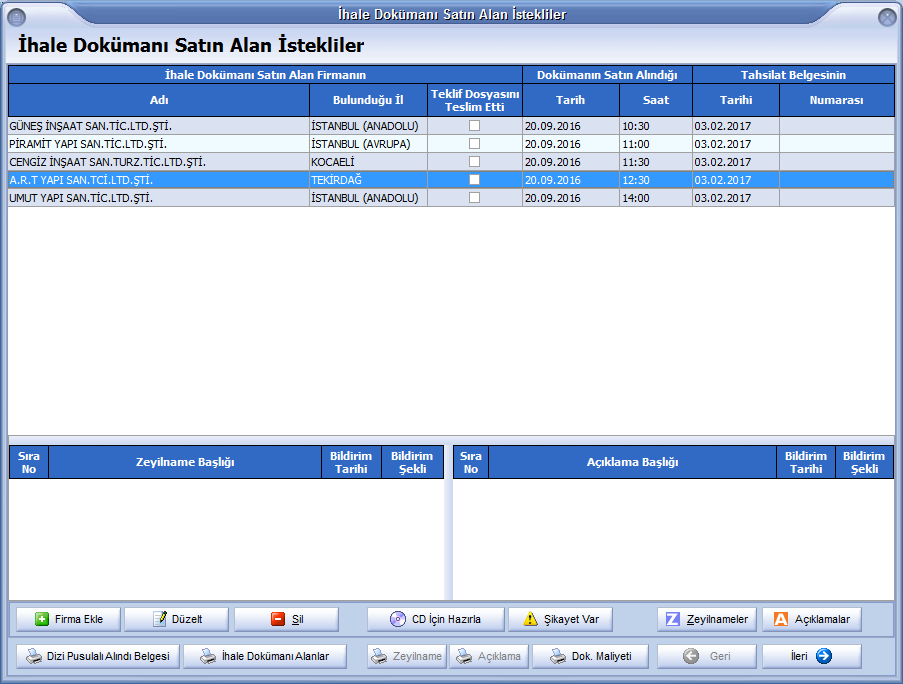
Task: Click the Açıklama Başlığı column header
Action: click(632, 462)
